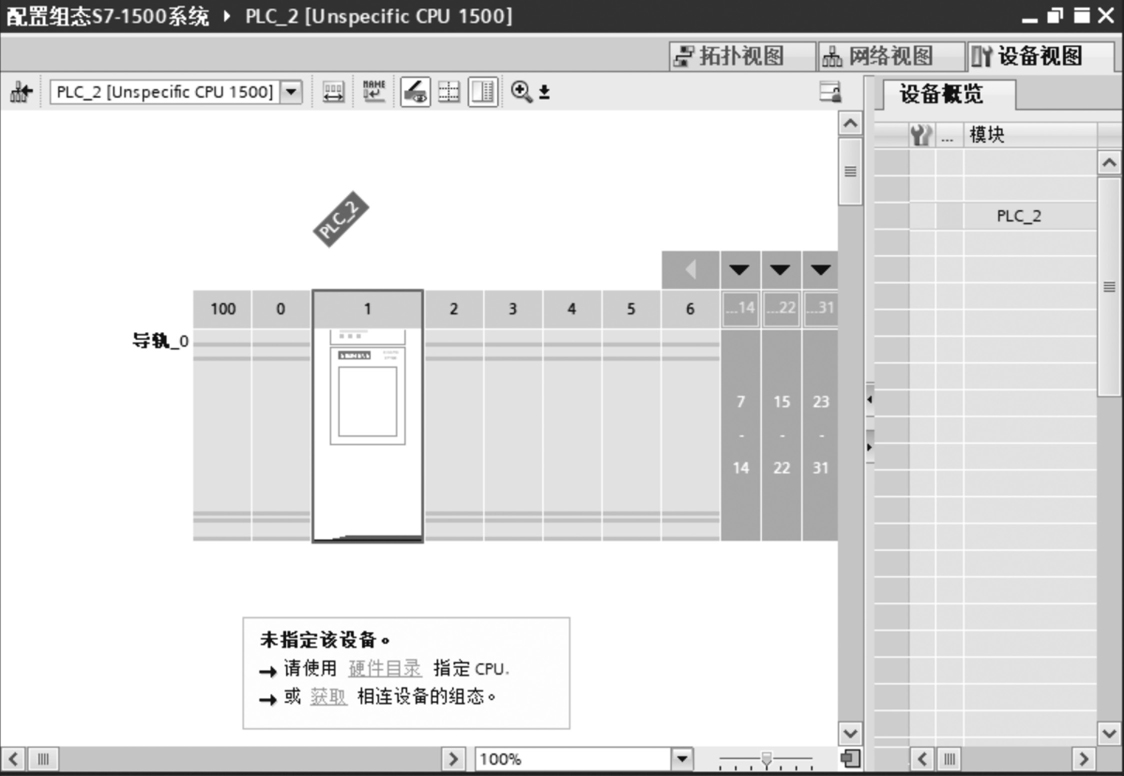
Task: Select slot 0 header on the rail
Action: click(281, 309)
